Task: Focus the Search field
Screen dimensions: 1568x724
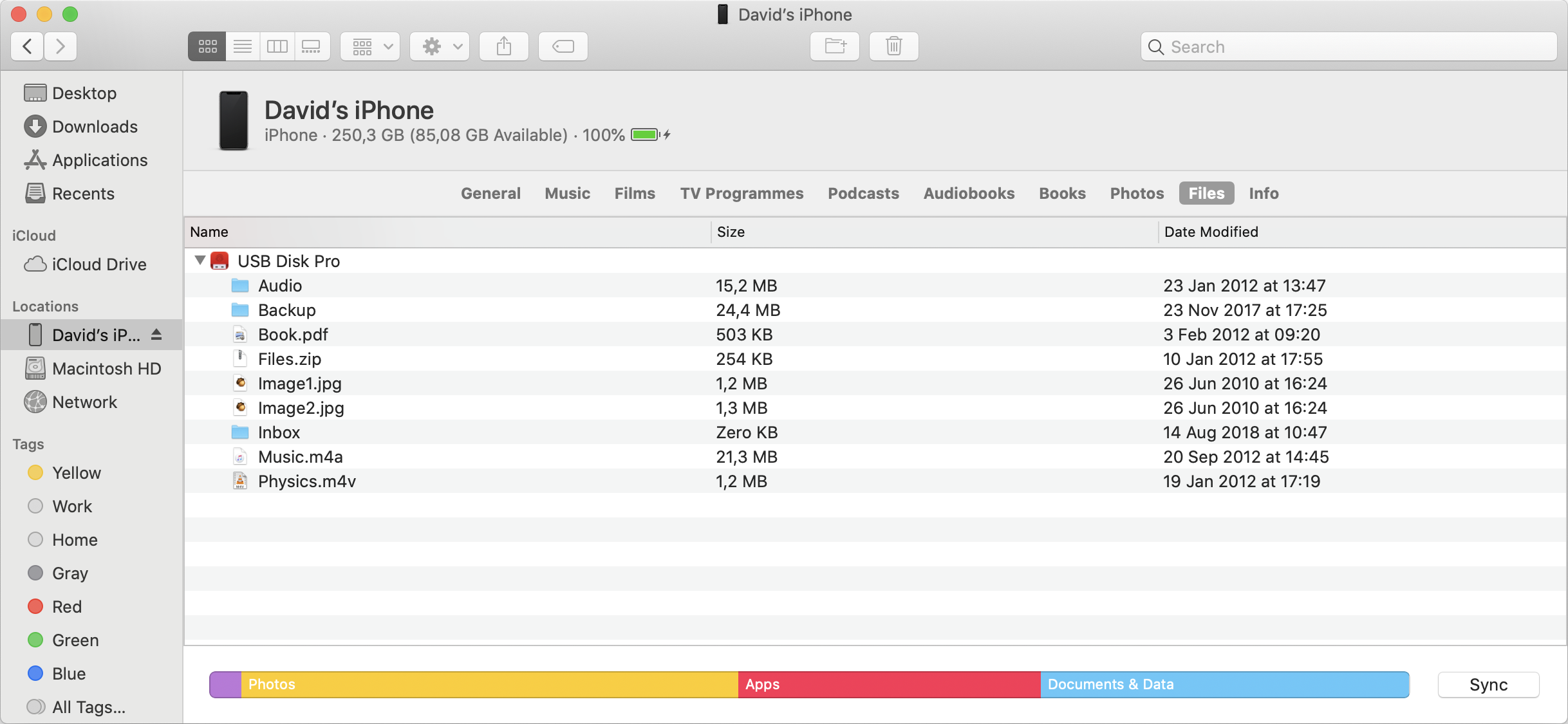Action: click(x=1349, y=47)
